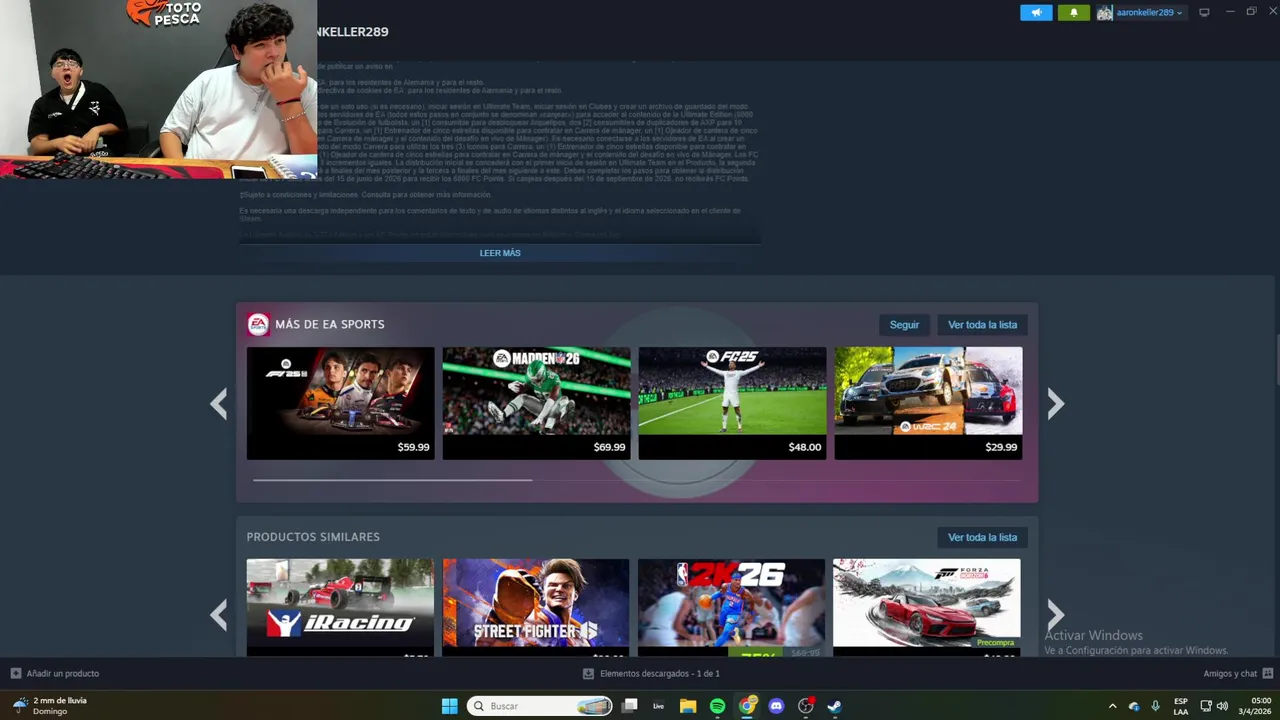
Task: Go to previous similar products
Action: tap(219, 615)
